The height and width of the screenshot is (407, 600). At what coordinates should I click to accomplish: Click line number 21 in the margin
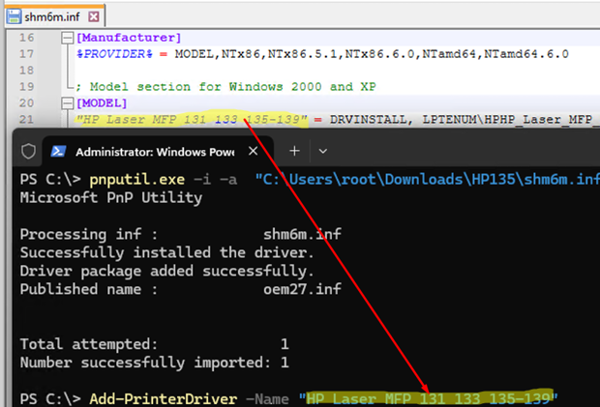27,120
